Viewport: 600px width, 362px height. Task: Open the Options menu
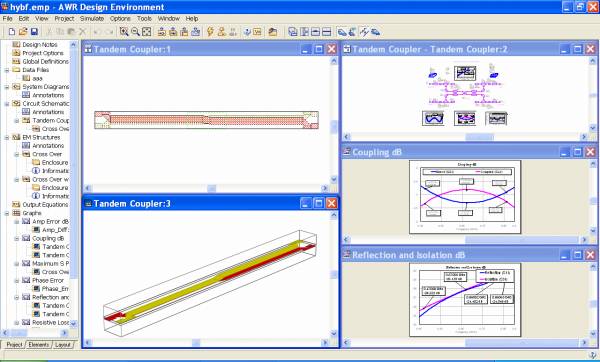pyautogui.click(x=120, y=18)
